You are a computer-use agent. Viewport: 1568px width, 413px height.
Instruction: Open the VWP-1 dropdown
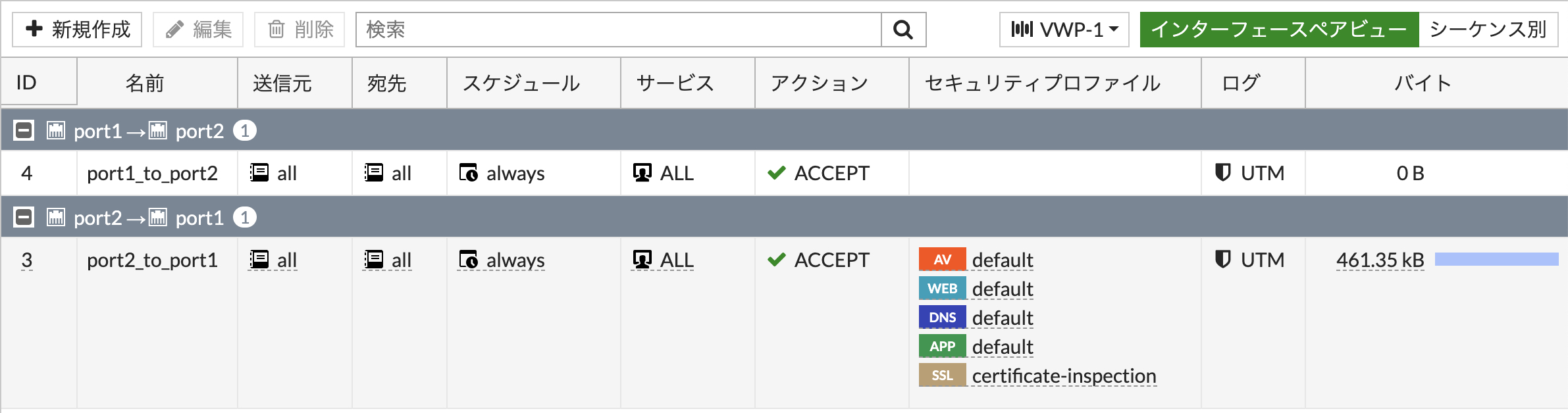coord(1064,30)
